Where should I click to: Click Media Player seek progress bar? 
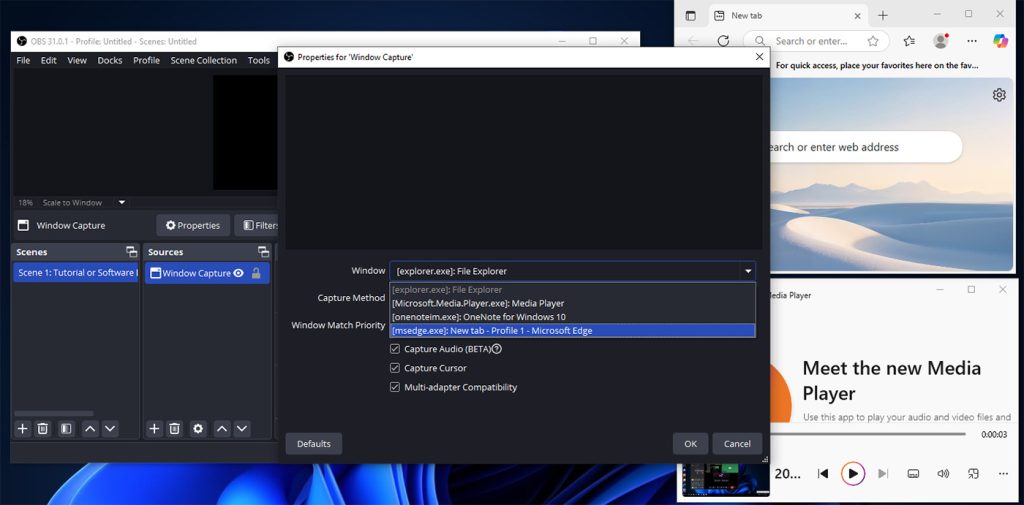[x=868, y=434]
